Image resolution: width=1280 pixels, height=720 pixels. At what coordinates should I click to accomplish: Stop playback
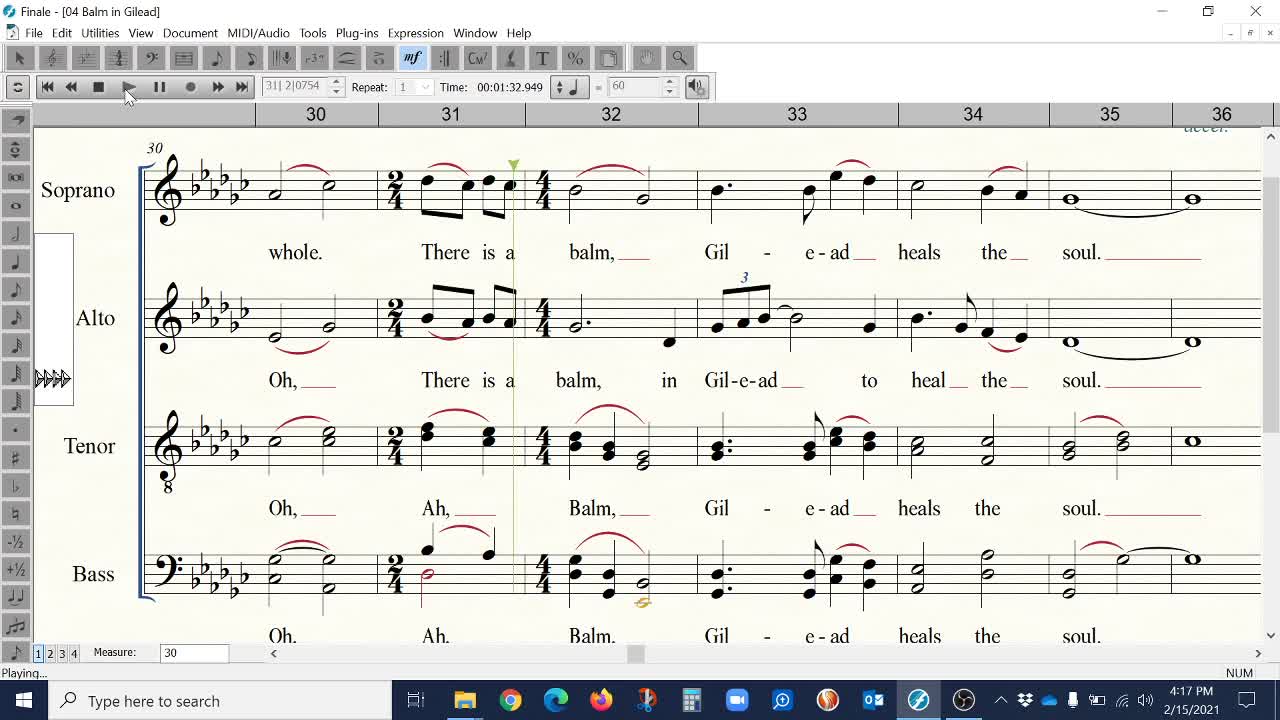coord(98,87)
